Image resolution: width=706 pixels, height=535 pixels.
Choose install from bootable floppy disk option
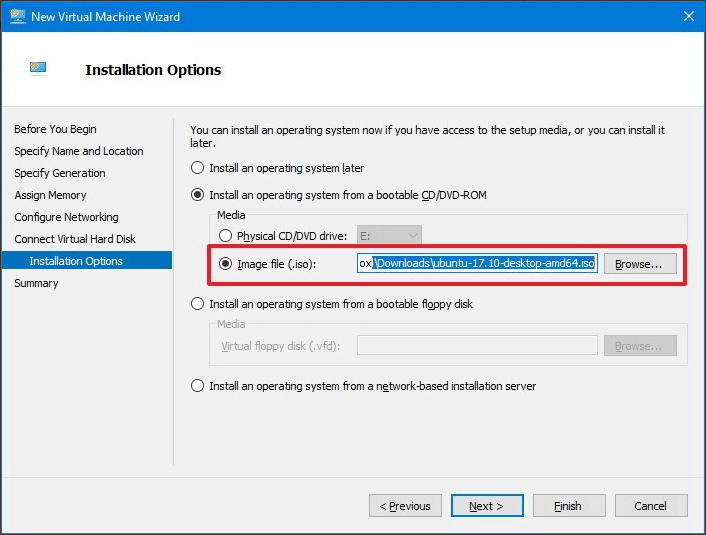point(198,304)
